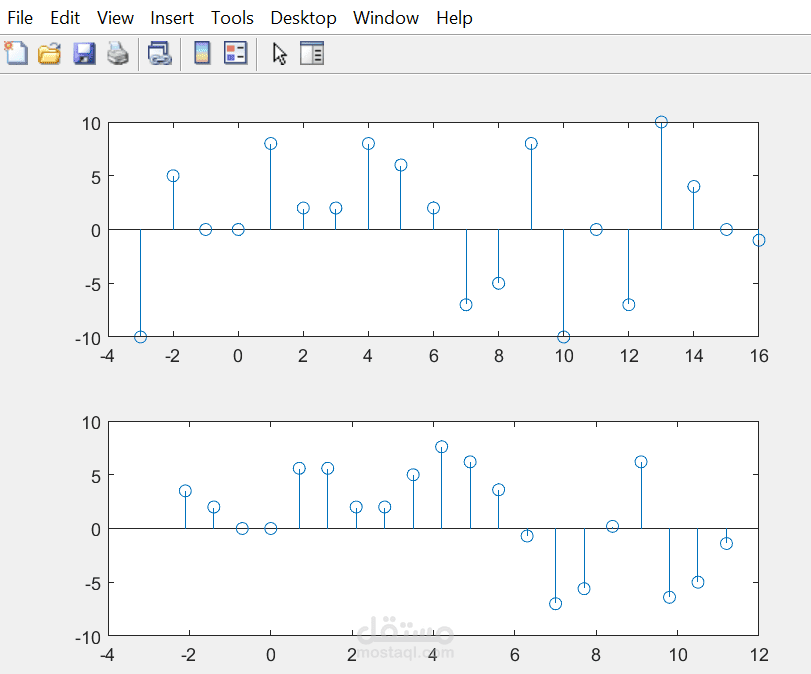
Task: Click the Open File folder icon
Action: 50,53
